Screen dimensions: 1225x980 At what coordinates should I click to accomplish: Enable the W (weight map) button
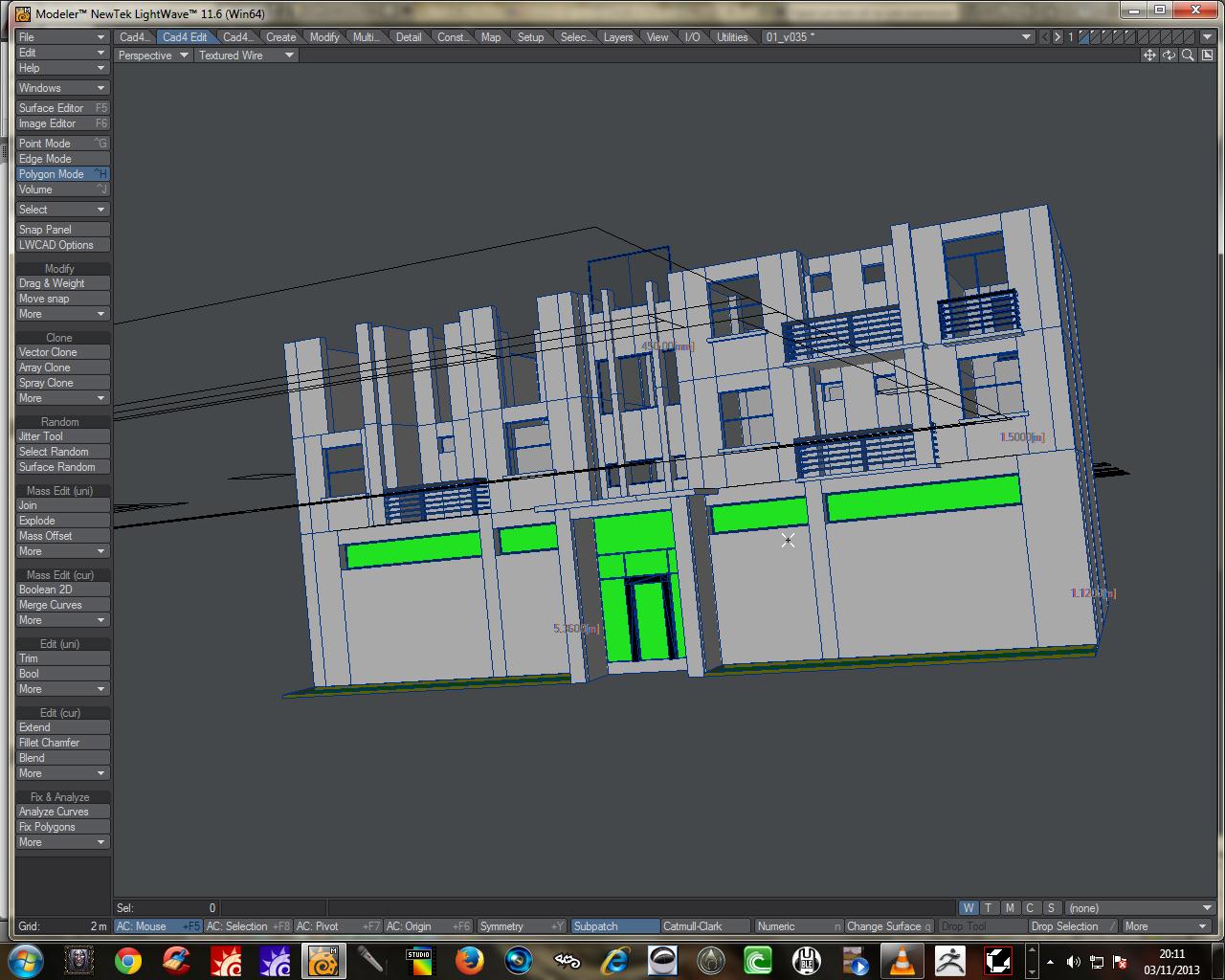[969, 908]
